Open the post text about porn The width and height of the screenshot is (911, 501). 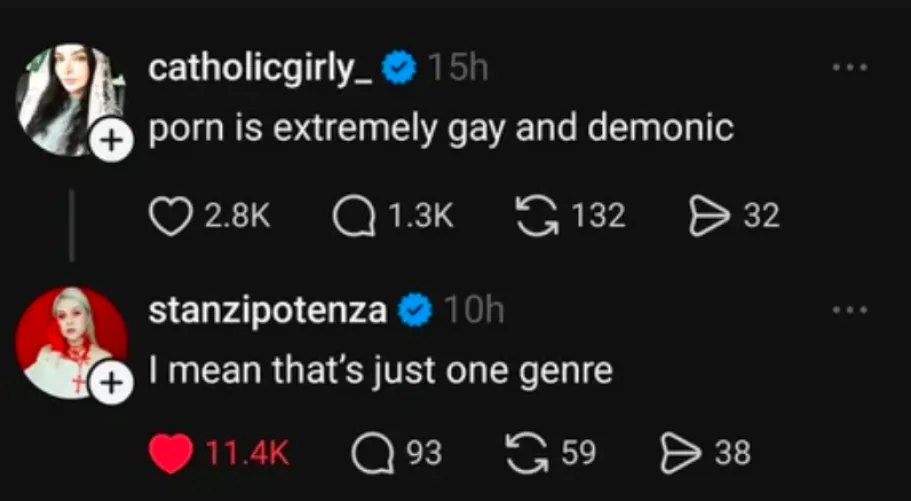pos(441,129)
